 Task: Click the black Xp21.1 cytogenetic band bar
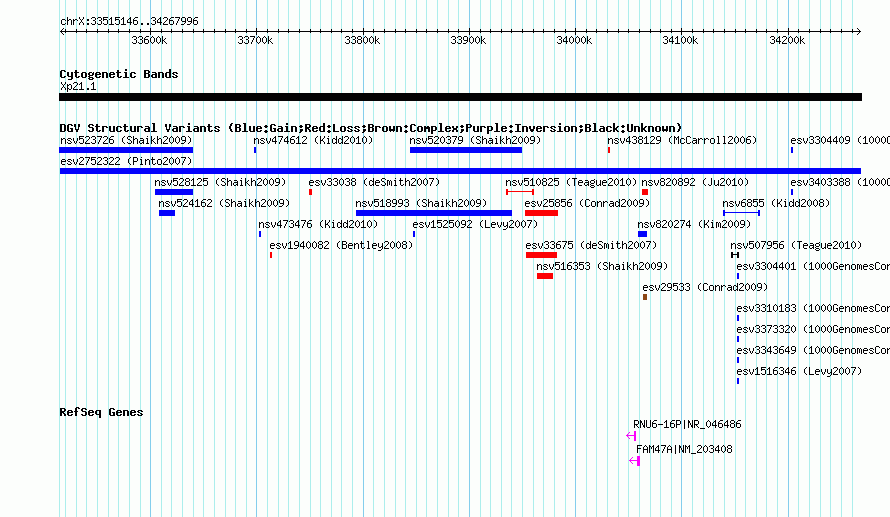(x=460, y=97)
